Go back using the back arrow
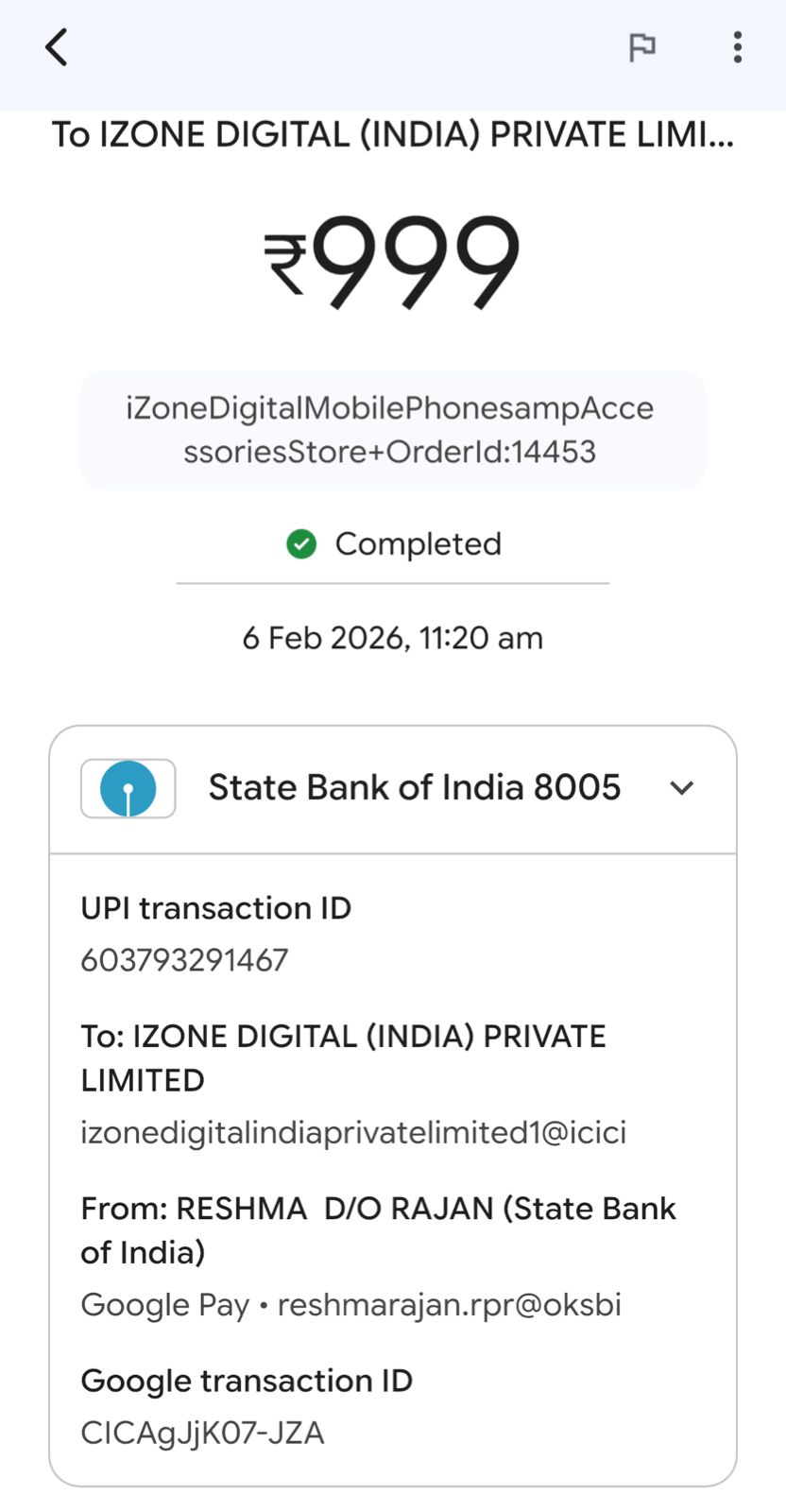Viewport: 786px width, 1512px height. [57, 47]
